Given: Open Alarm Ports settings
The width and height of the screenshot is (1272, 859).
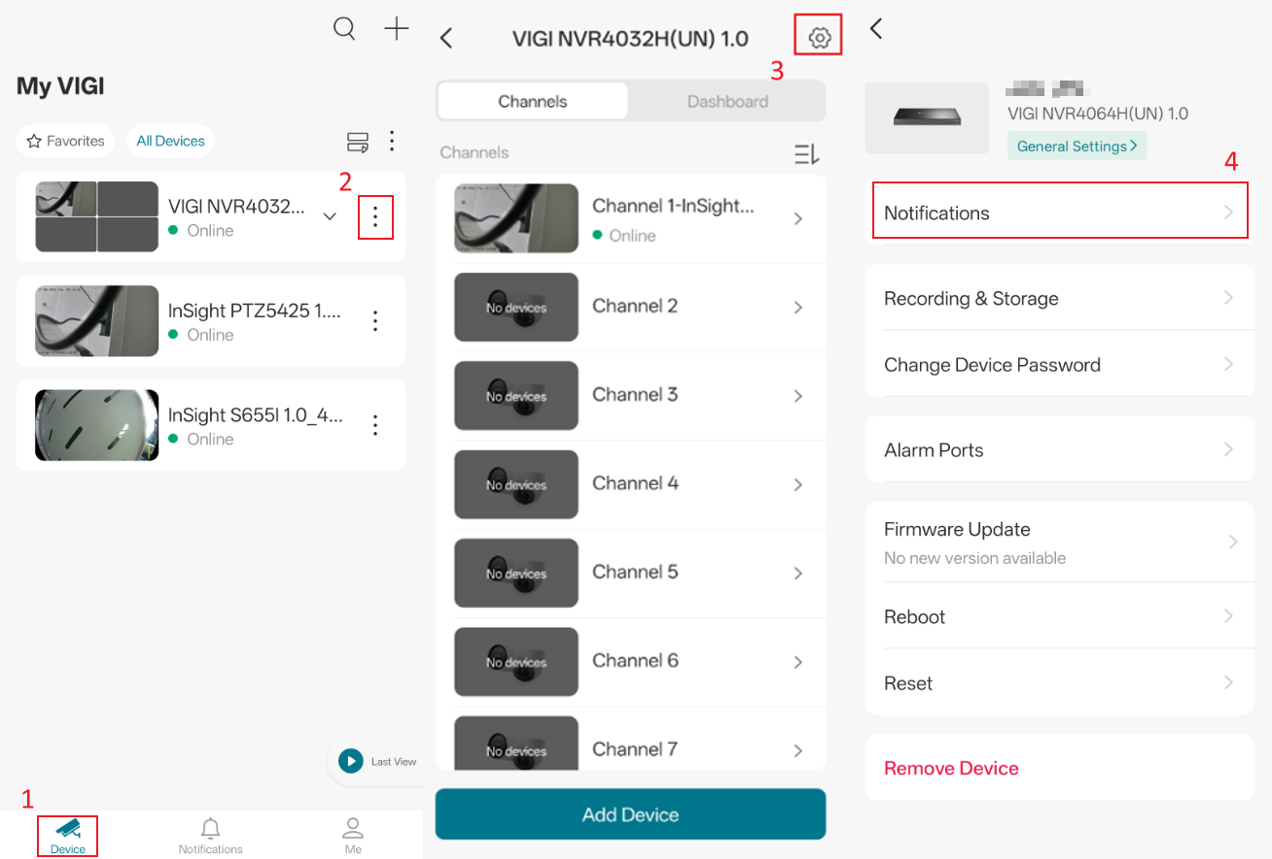Looking at the screenshot, I should [1060, 450].
